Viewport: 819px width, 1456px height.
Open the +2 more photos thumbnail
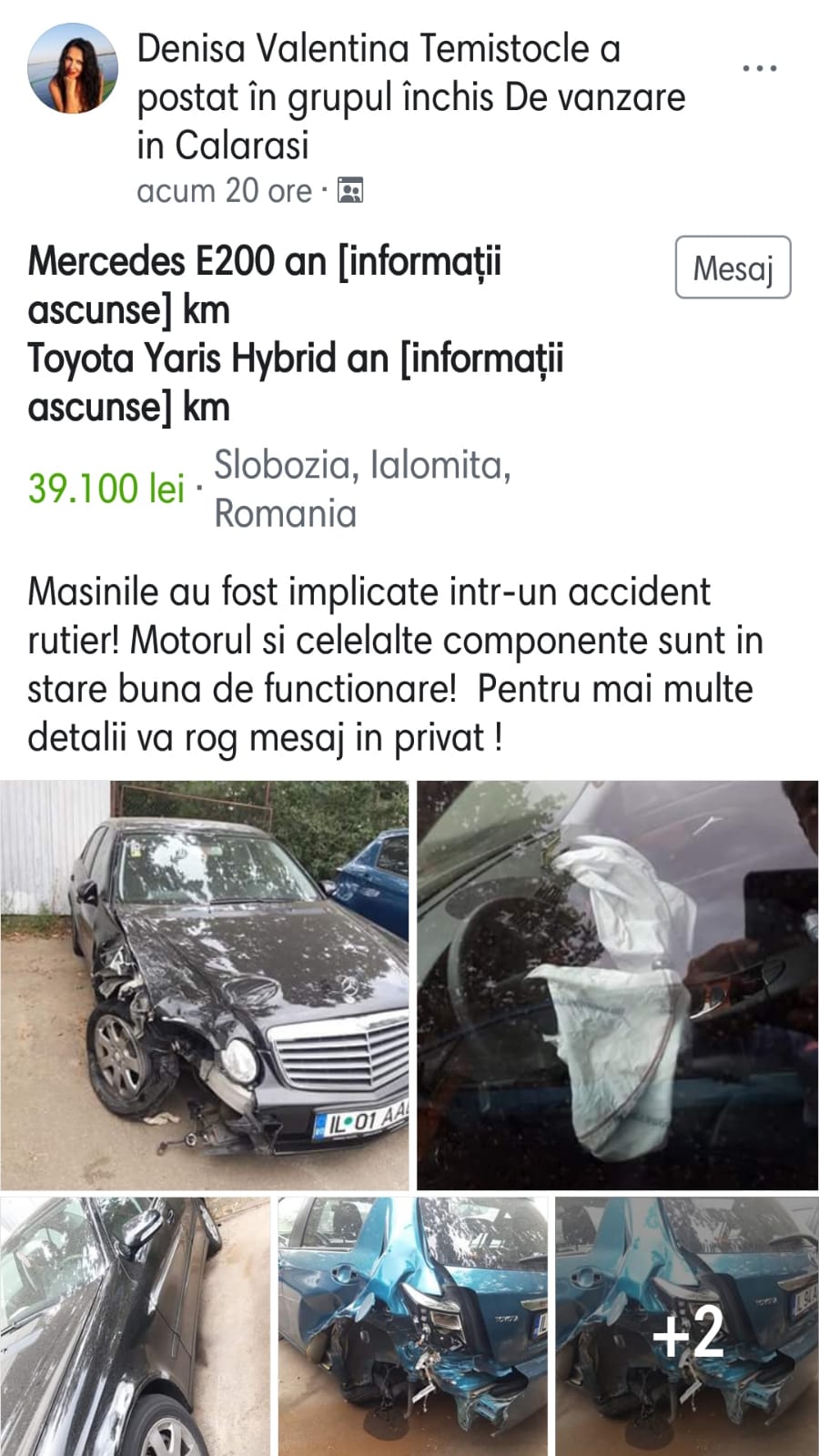pos(687,1327)
